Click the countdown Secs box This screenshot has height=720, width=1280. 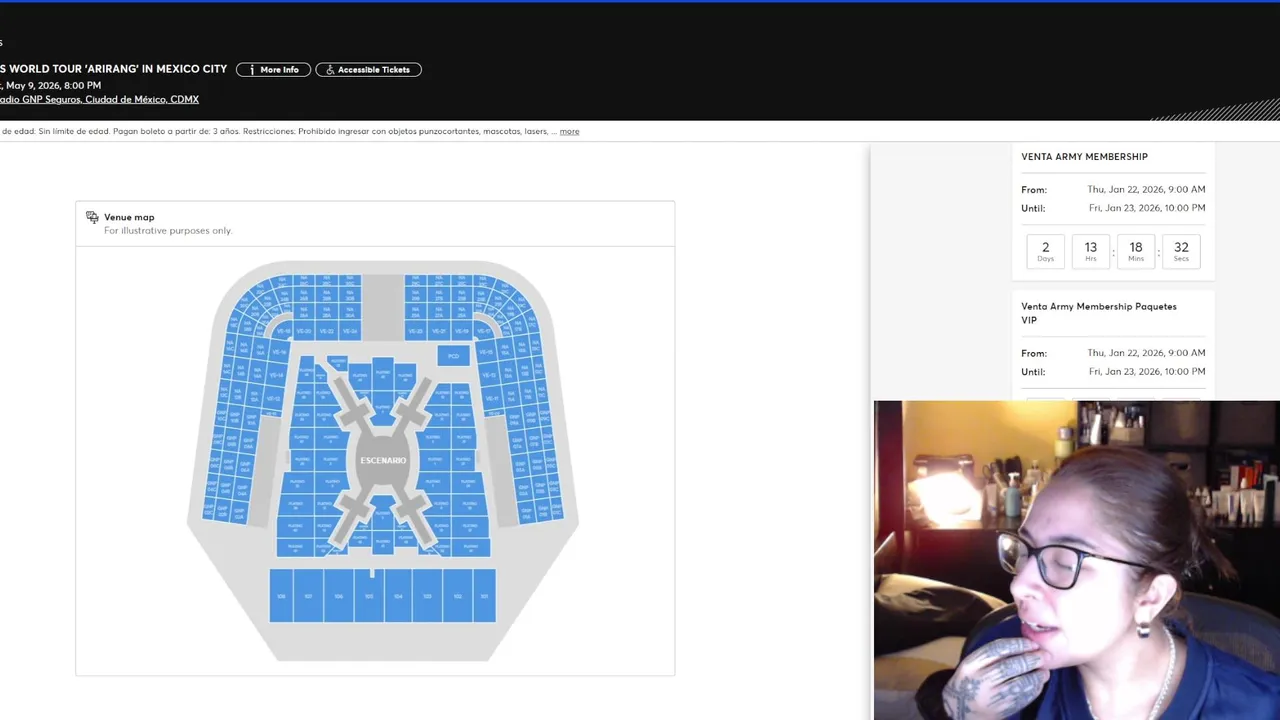[1181, 251]
